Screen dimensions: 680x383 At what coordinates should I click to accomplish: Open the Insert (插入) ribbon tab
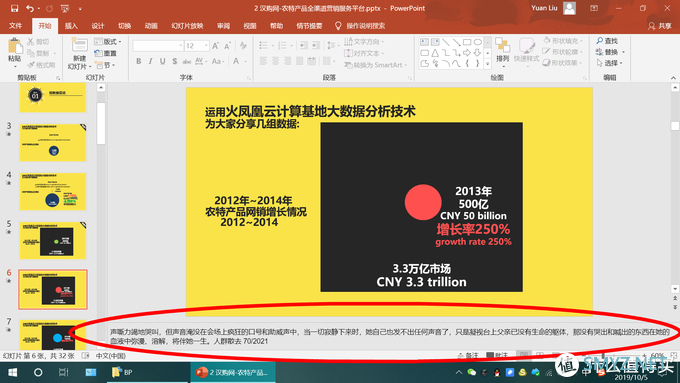(71, 26)
